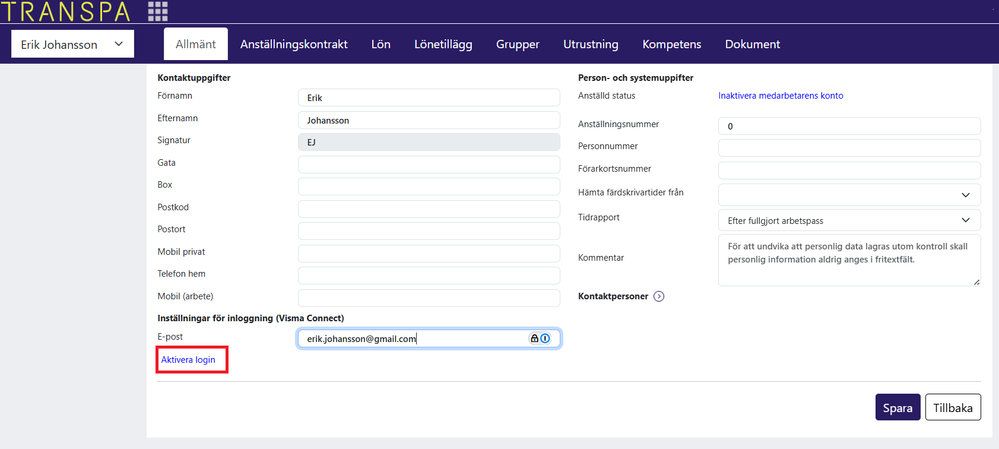The image size is (999, 449).
Task: Open the Anställningskontrakt tab
Action: [x=294, y=45]
